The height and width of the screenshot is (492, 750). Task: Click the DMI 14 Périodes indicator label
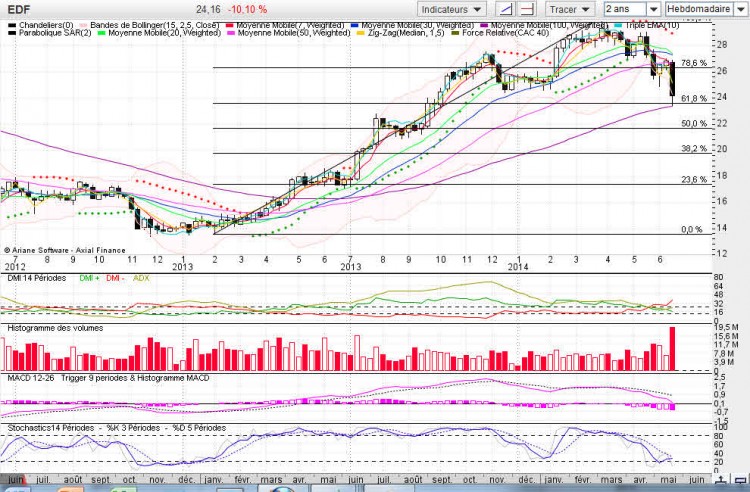37,278
